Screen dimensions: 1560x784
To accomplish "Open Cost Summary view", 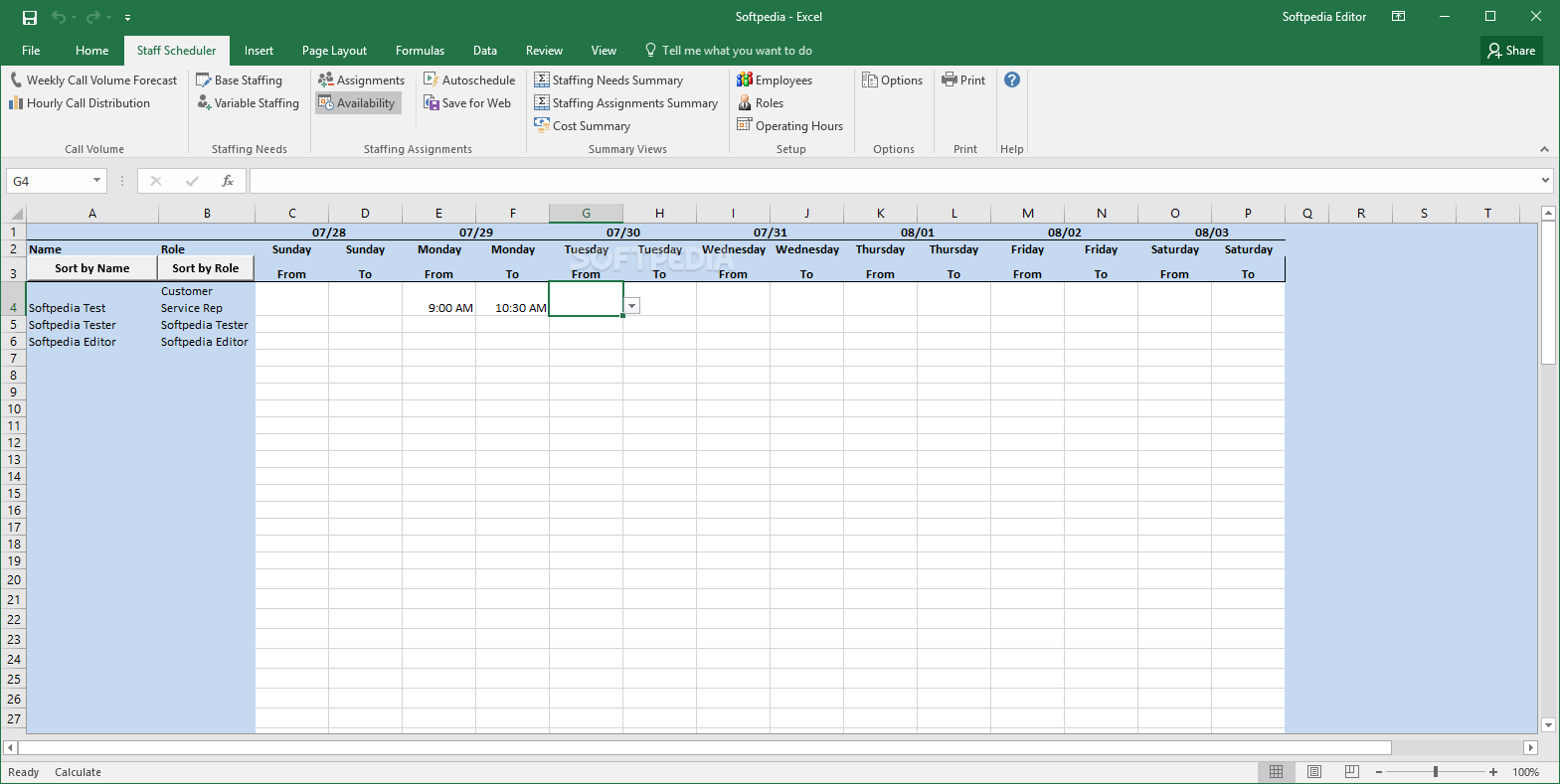I will coord(582,126).
